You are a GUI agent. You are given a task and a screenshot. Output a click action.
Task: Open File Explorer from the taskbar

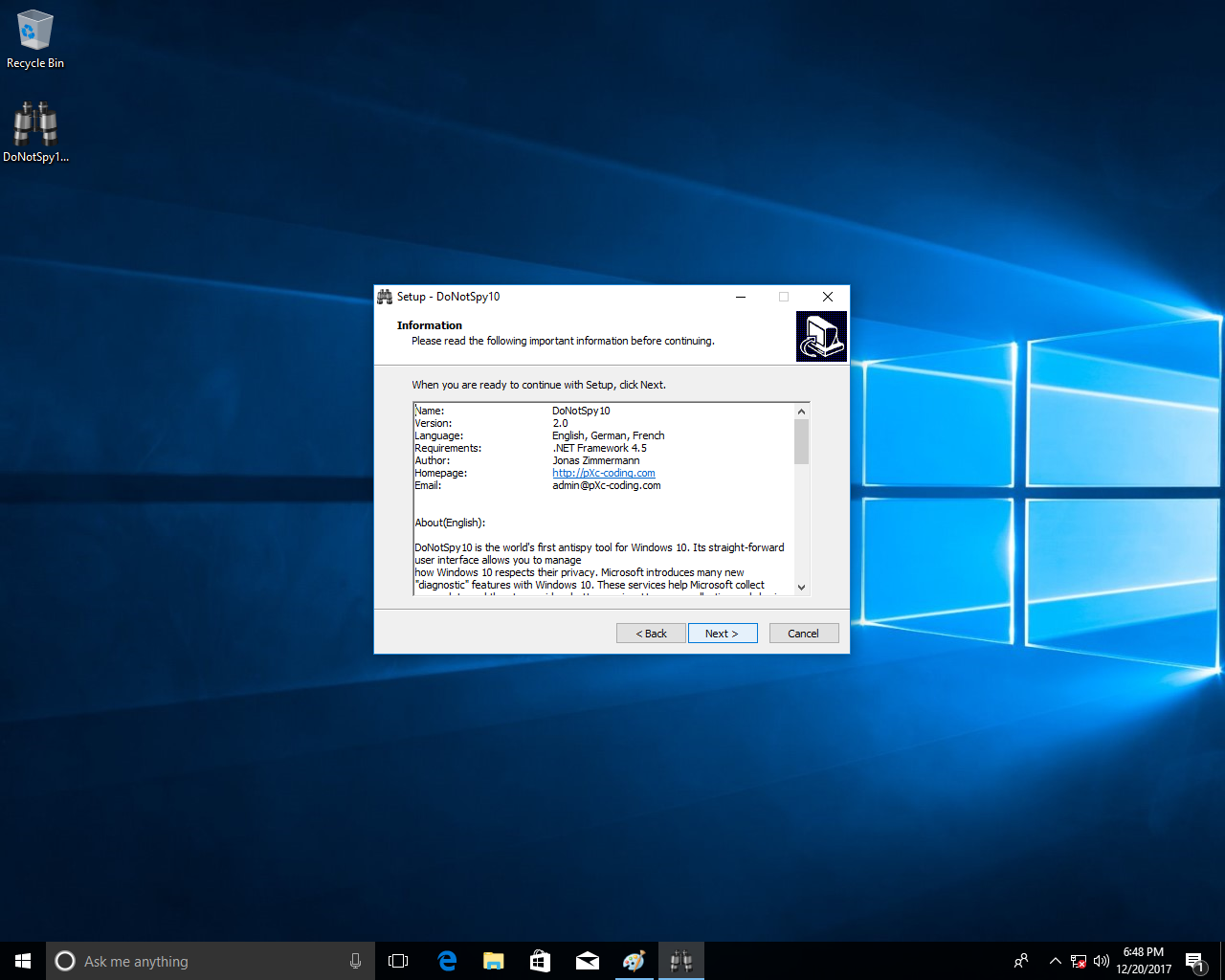click(494, 961)
